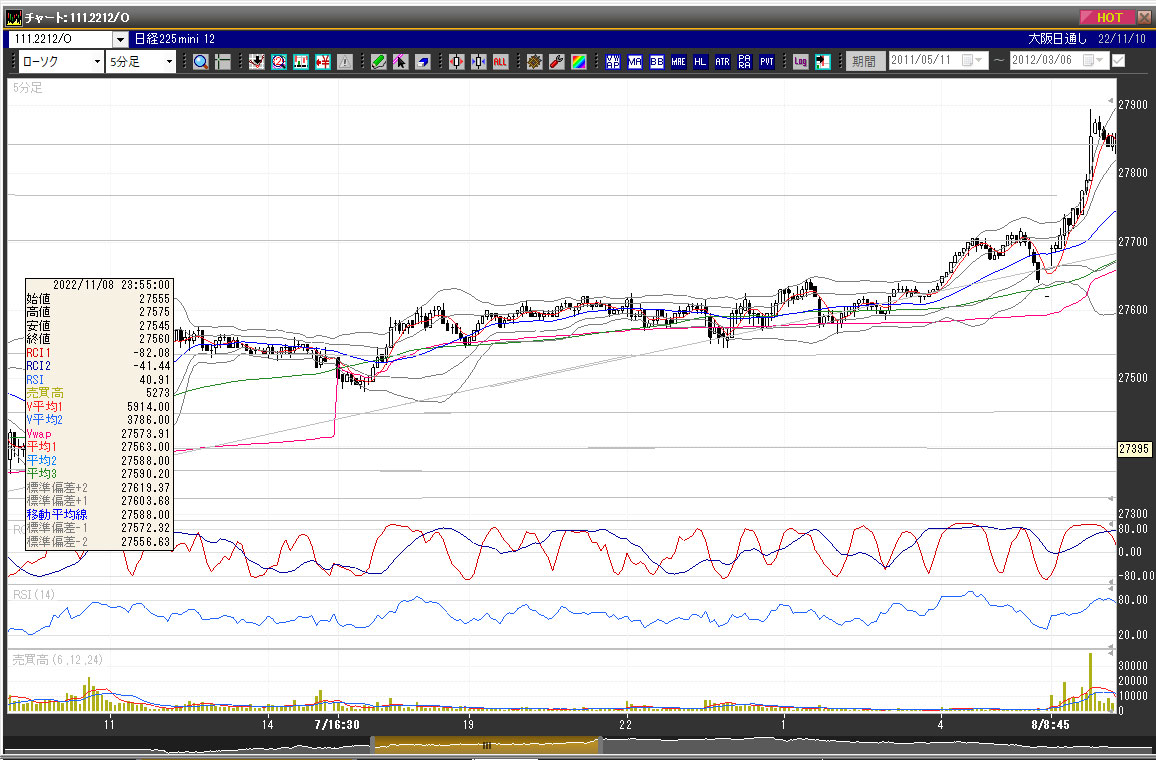Toggle the ATR indicator button
This screenshot has width=1156, height=760.
click(722, 62)
